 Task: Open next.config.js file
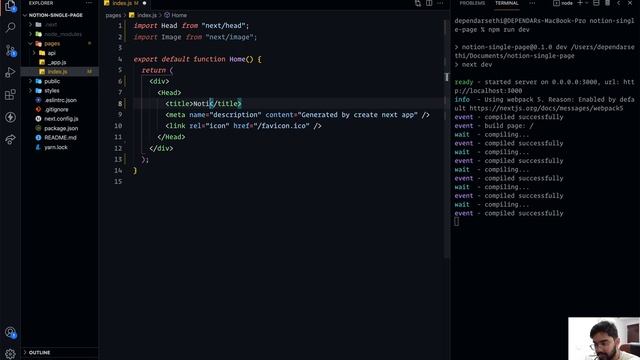pyautogui.click(x=61, y=119)
